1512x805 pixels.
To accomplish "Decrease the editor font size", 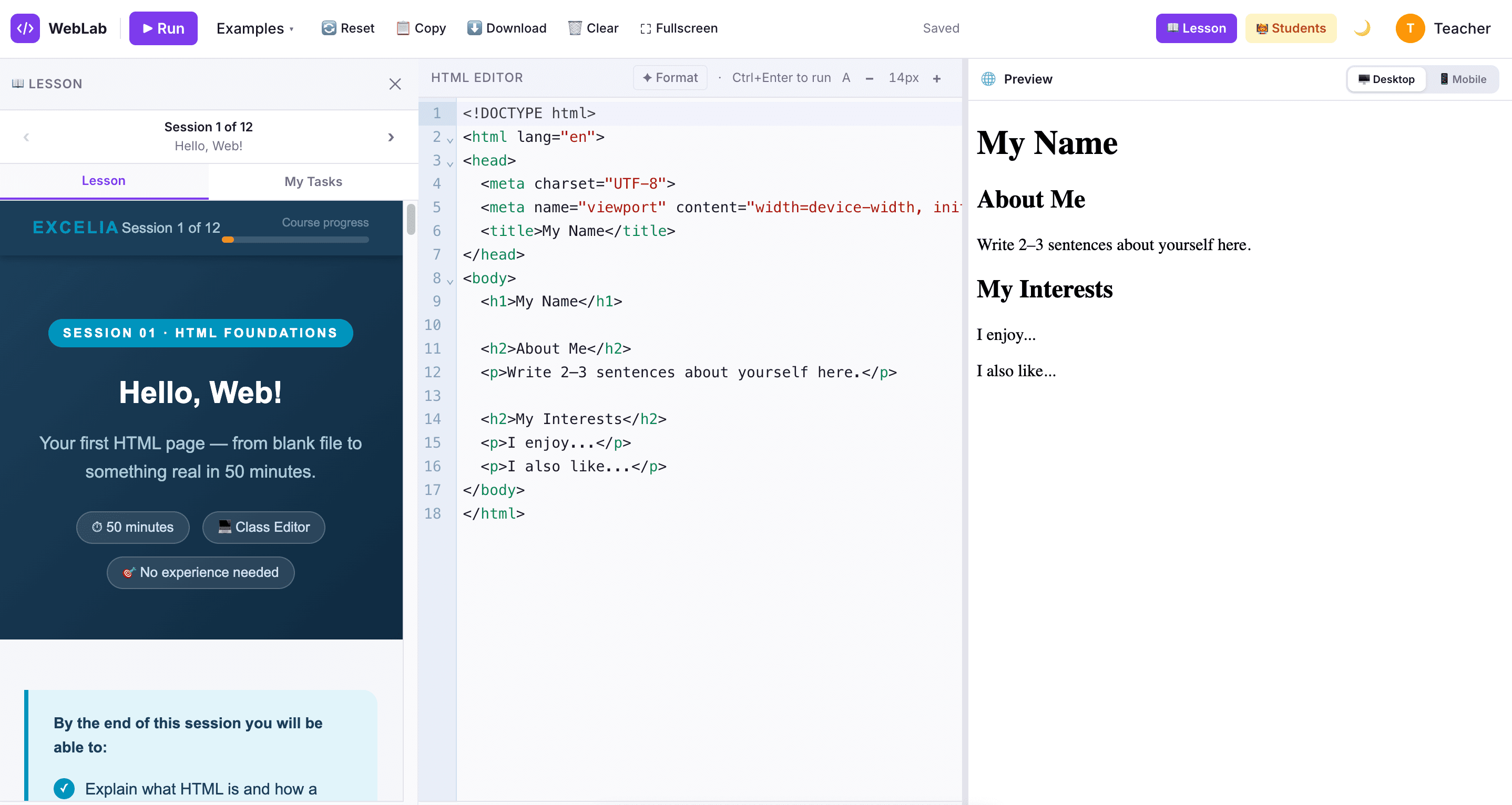I will (x=869, y=78).
